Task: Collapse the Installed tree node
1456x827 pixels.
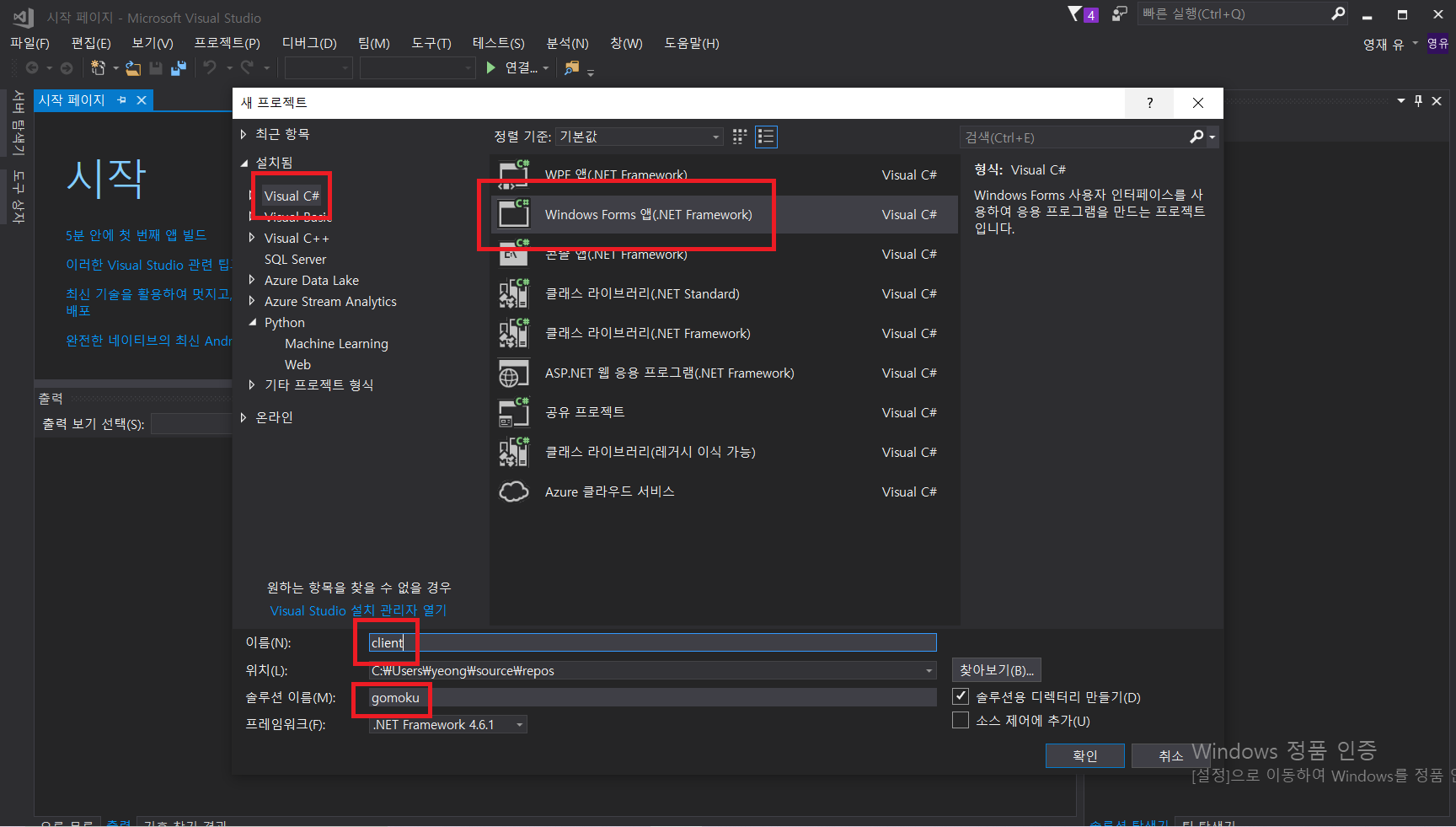Action: tap(244, 162)
